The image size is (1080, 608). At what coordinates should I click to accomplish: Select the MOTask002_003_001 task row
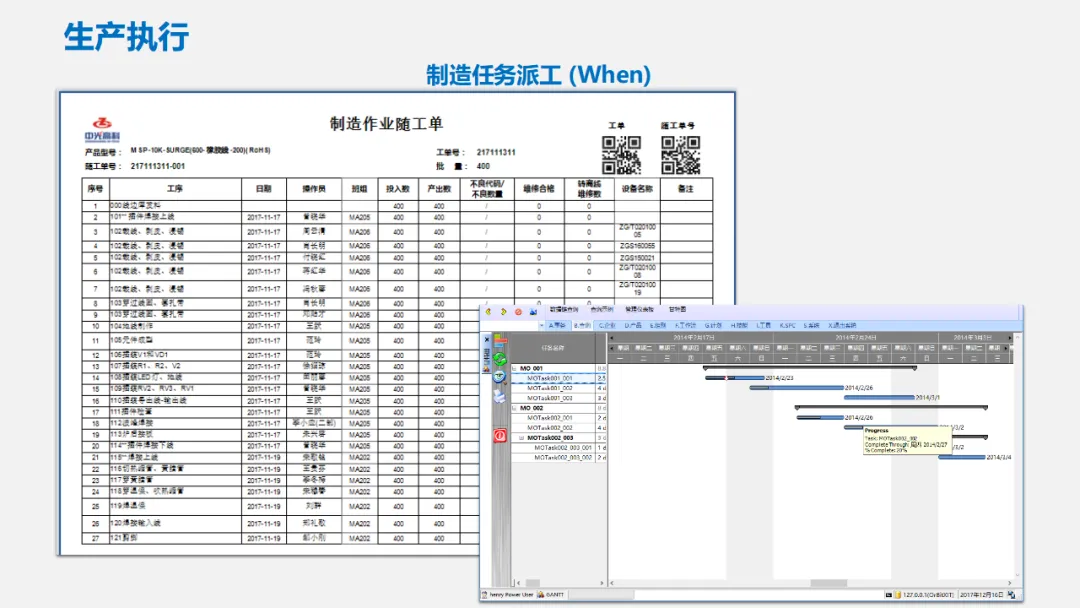point(559,448)
